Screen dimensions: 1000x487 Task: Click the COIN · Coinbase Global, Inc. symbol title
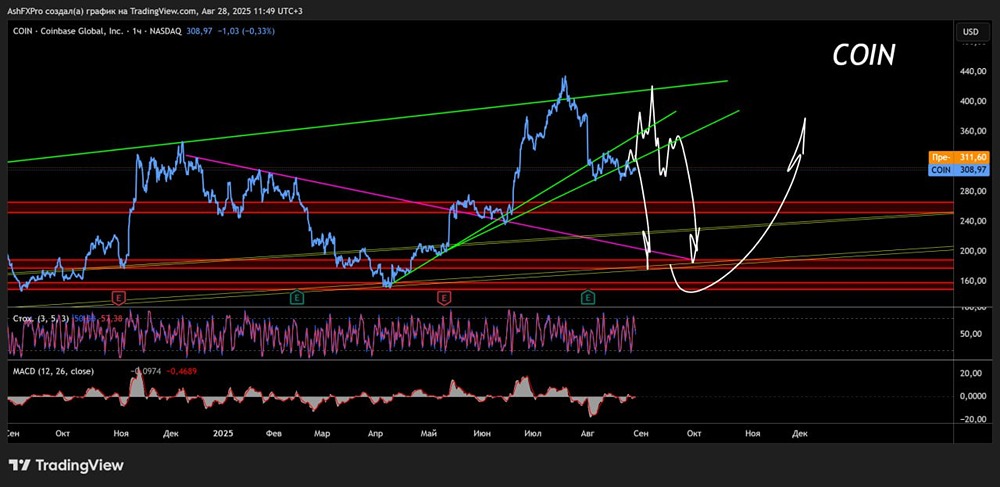point(70,31)
